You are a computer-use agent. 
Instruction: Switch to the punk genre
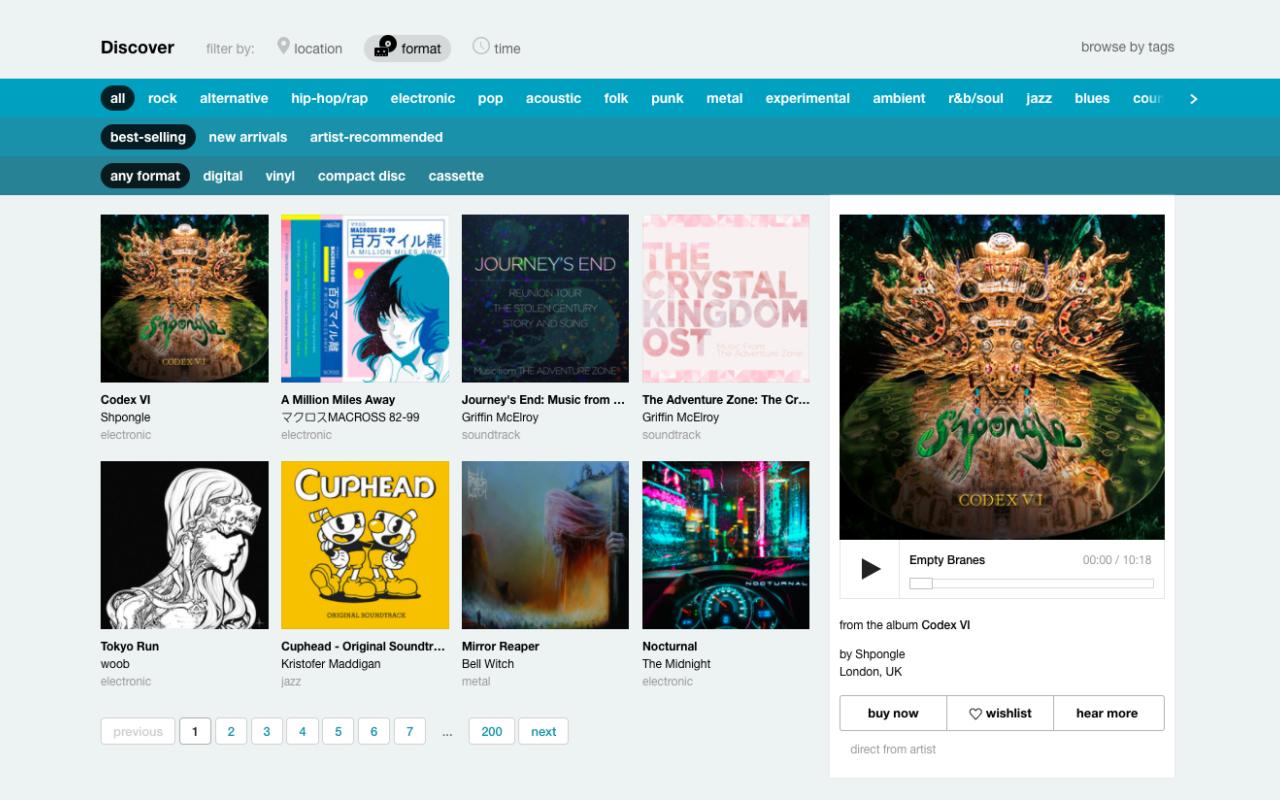(667, 98)
